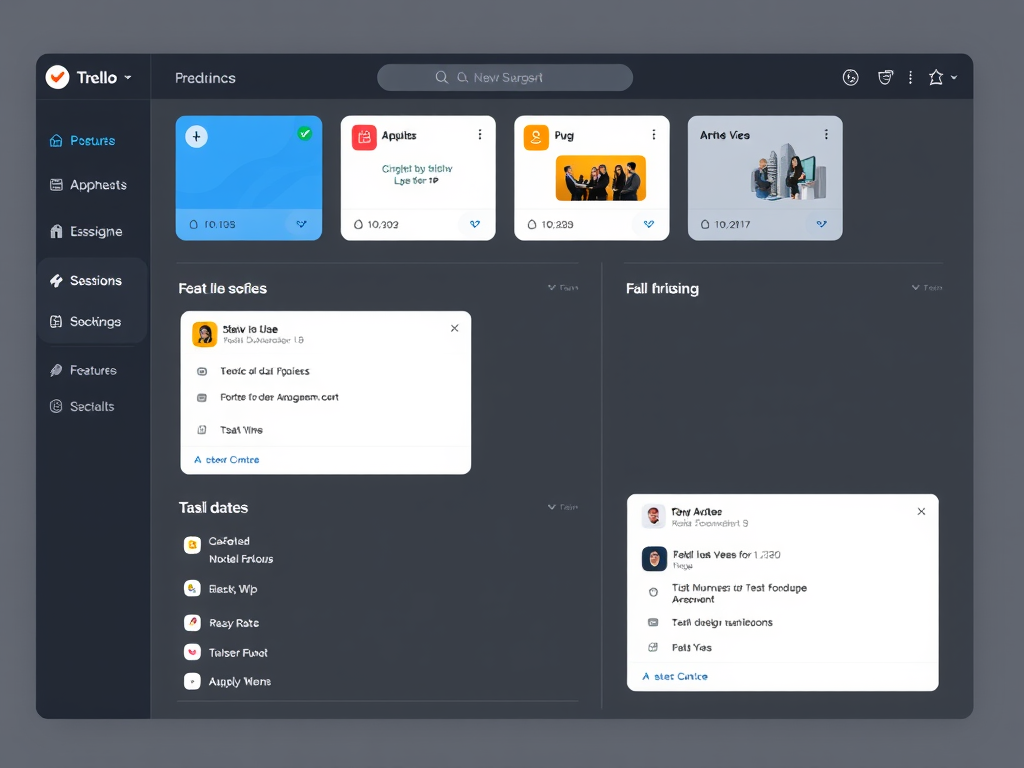Open Apphests in the sidebar
The width and height of the screenshot is (1024, 768).
[x=97, y=185]
